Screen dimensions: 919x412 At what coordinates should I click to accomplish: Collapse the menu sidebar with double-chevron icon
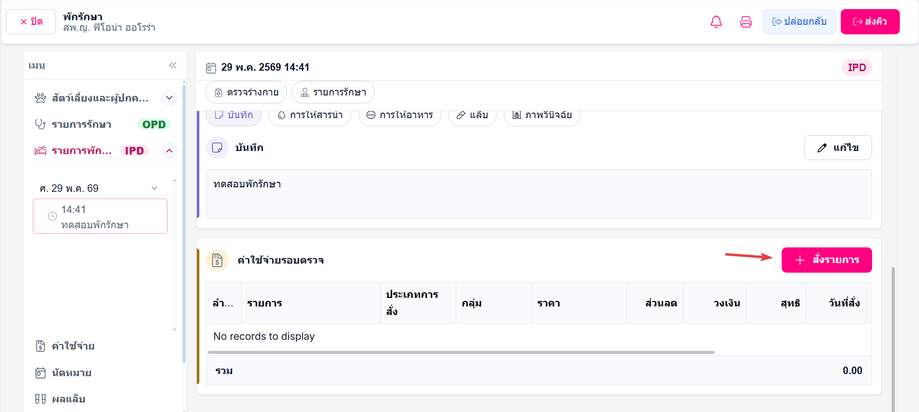click(x=173, y=65)
